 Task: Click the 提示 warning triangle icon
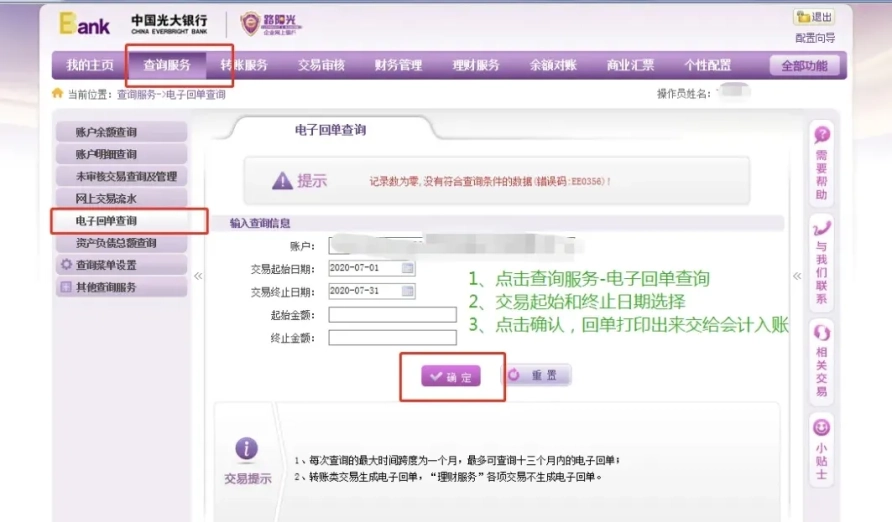coord(282,181)
